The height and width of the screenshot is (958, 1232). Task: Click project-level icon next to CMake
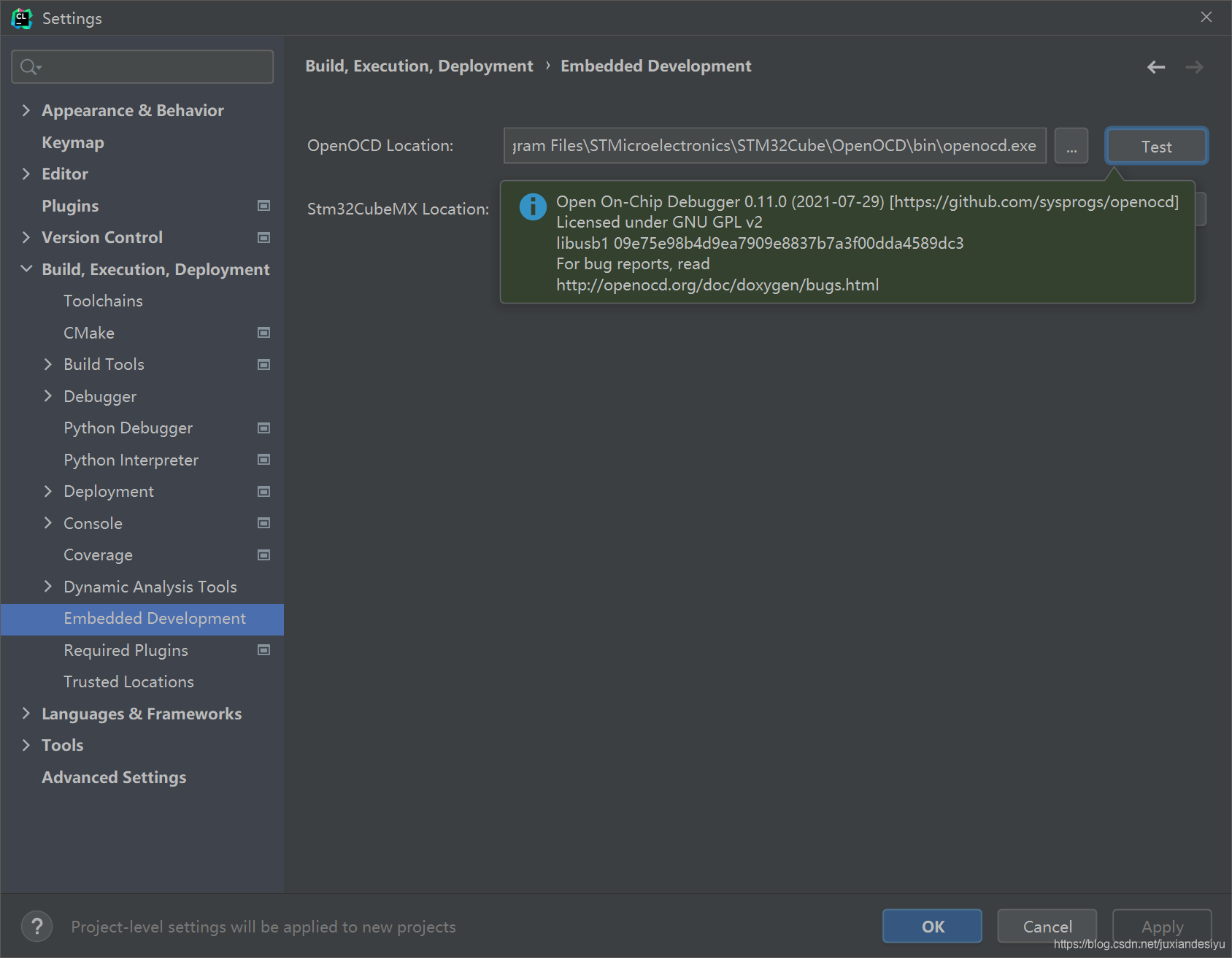click(264, 333)
